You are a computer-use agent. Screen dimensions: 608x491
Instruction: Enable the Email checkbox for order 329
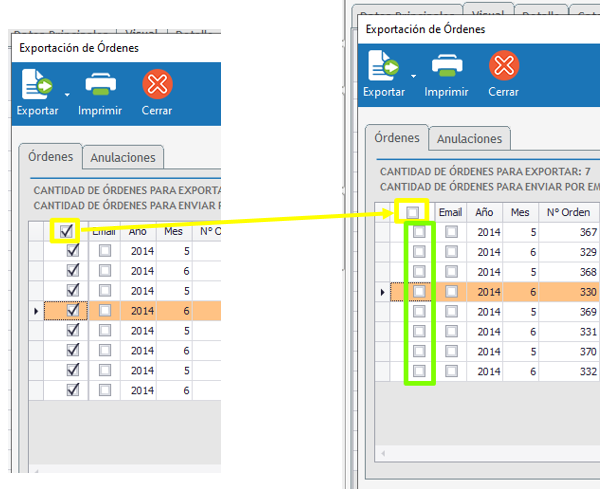pyautogui.click(x=451, y=252)
